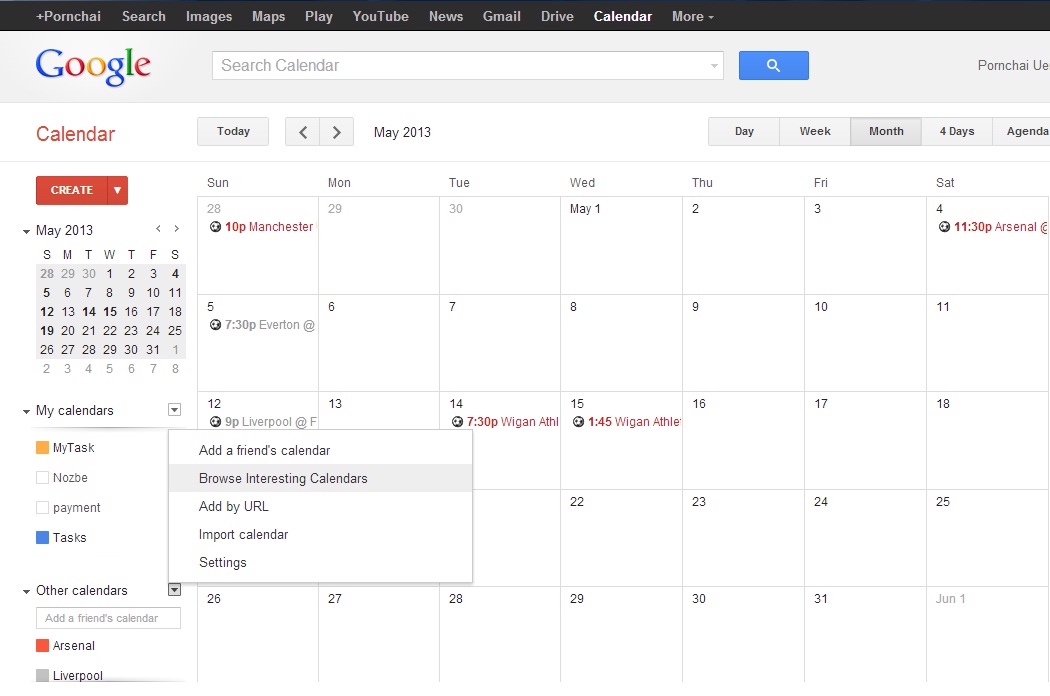Click the Calendar heading link
This screenshot has height=696, width=1050.
pos(76,134)
